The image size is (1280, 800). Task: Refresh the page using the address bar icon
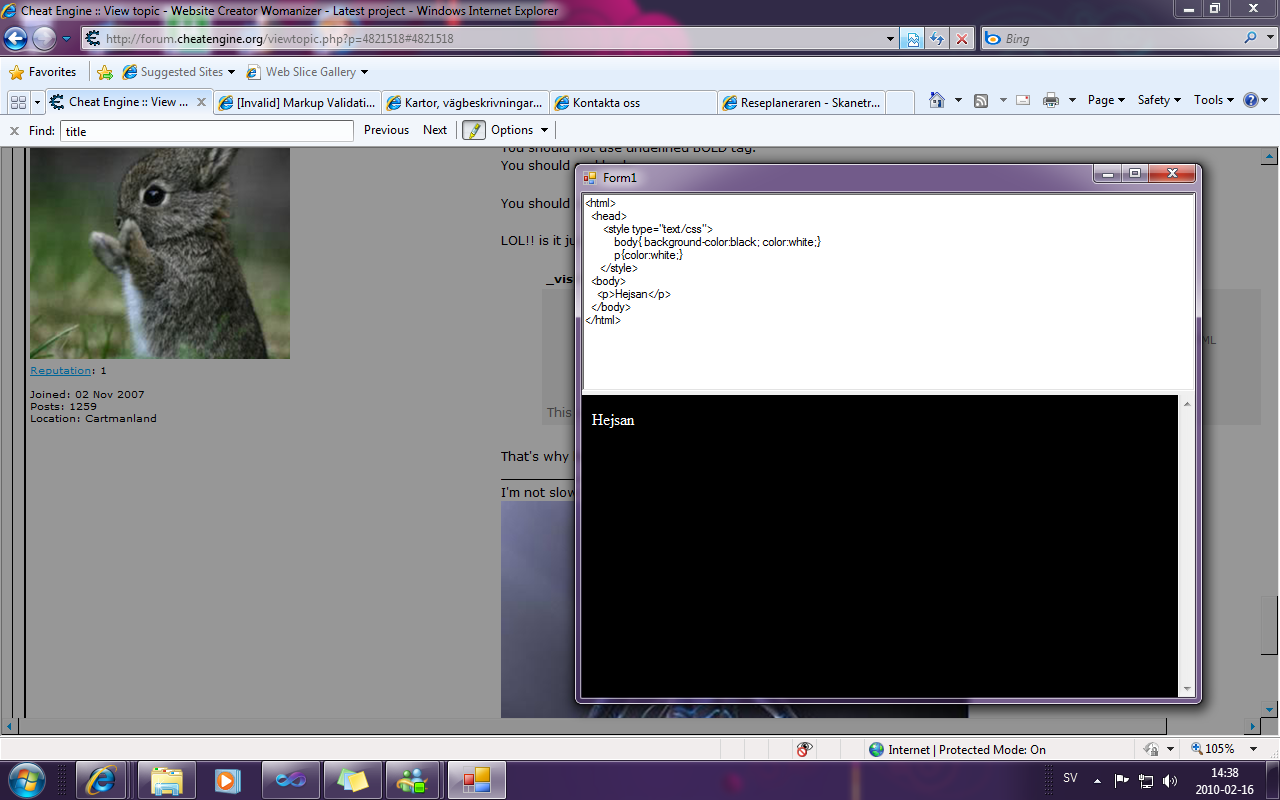[937, 39]
